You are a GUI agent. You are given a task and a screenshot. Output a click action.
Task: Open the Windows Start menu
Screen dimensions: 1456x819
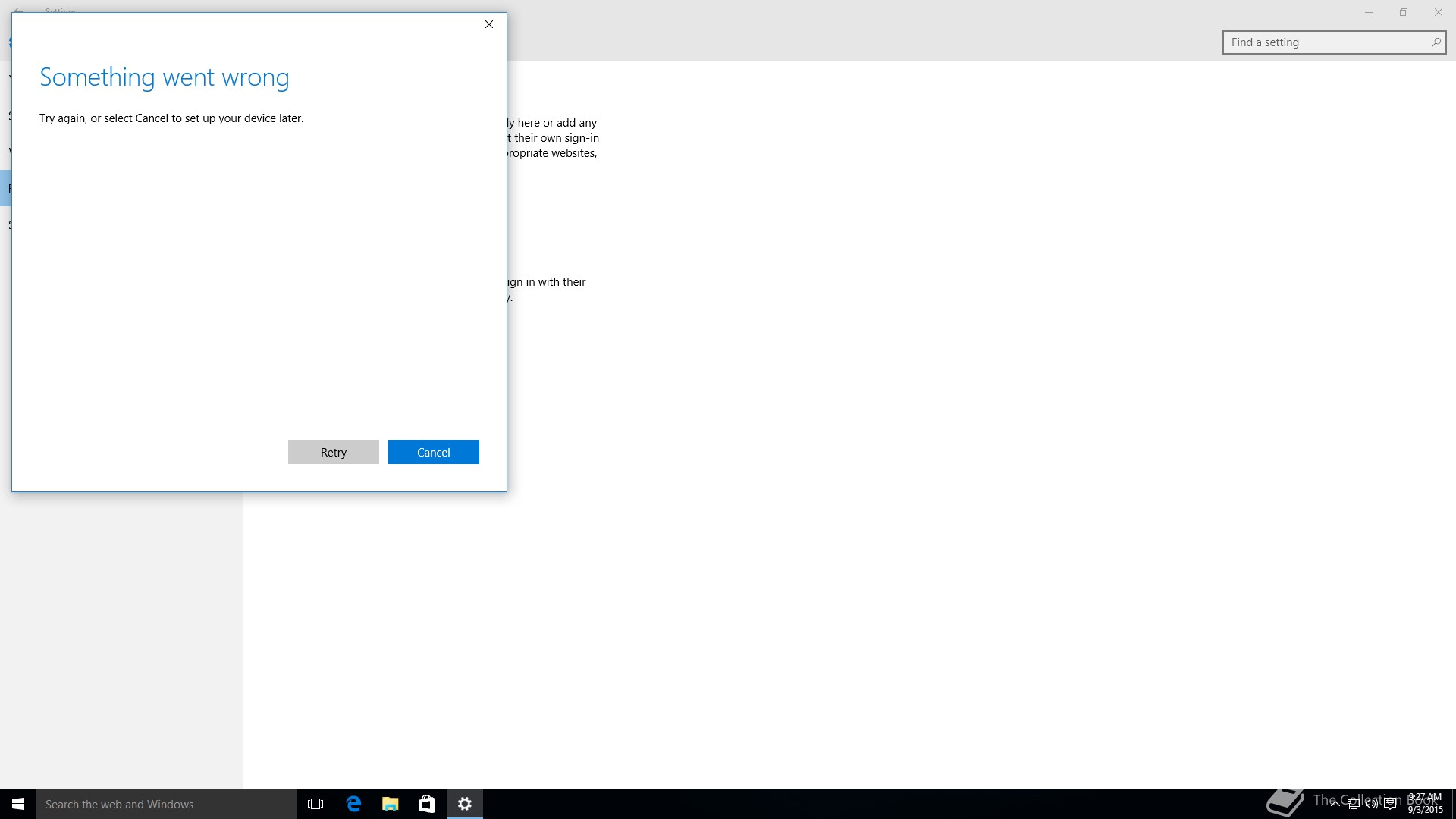click(x=18, y=804)
